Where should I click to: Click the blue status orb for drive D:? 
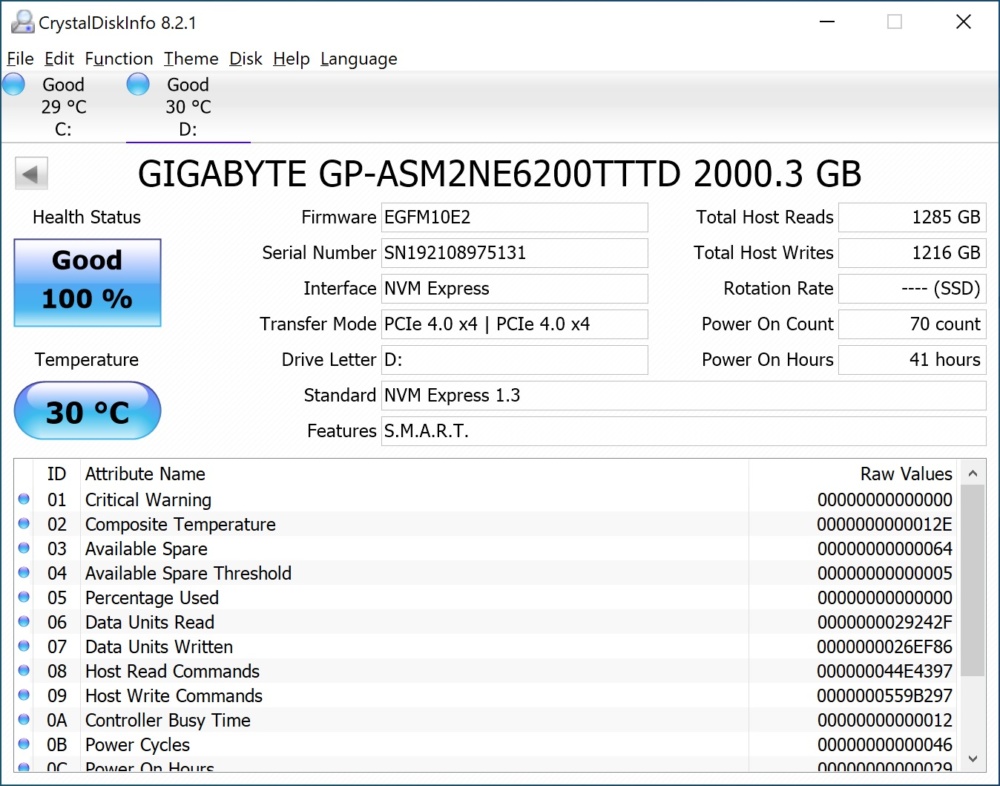138,84
